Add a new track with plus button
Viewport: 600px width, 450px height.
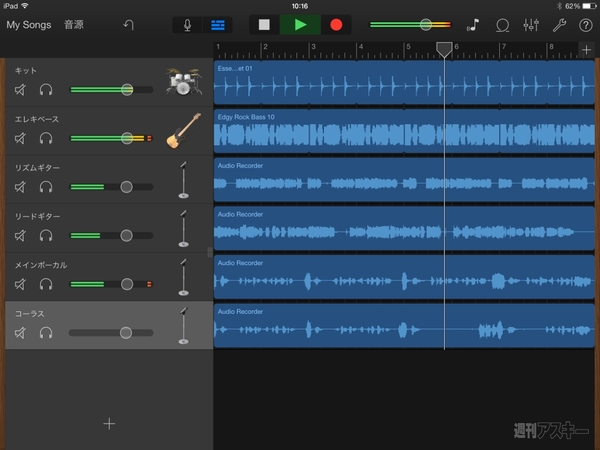tap(109, 423)
